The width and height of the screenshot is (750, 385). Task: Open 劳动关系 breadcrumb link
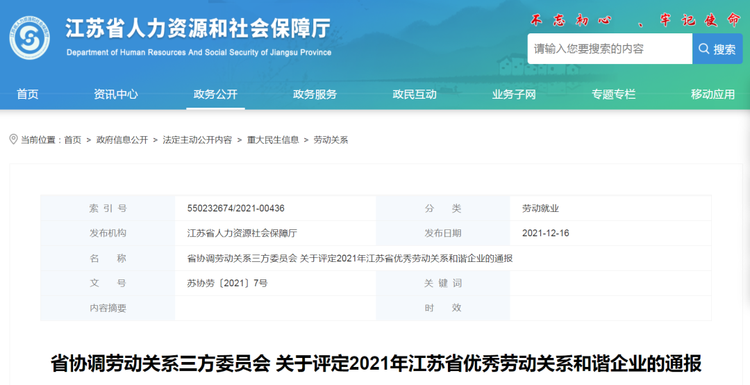point(331,140)
